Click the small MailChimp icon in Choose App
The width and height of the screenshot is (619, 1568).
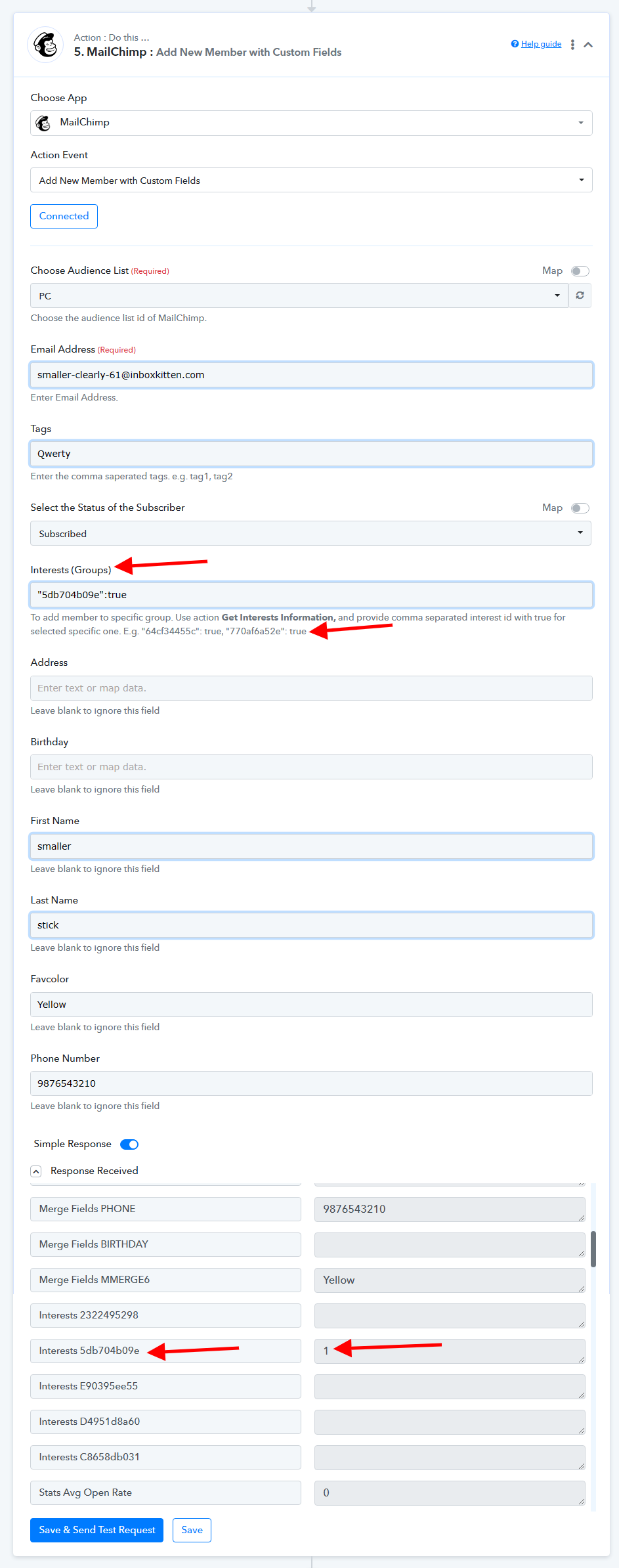43,123
